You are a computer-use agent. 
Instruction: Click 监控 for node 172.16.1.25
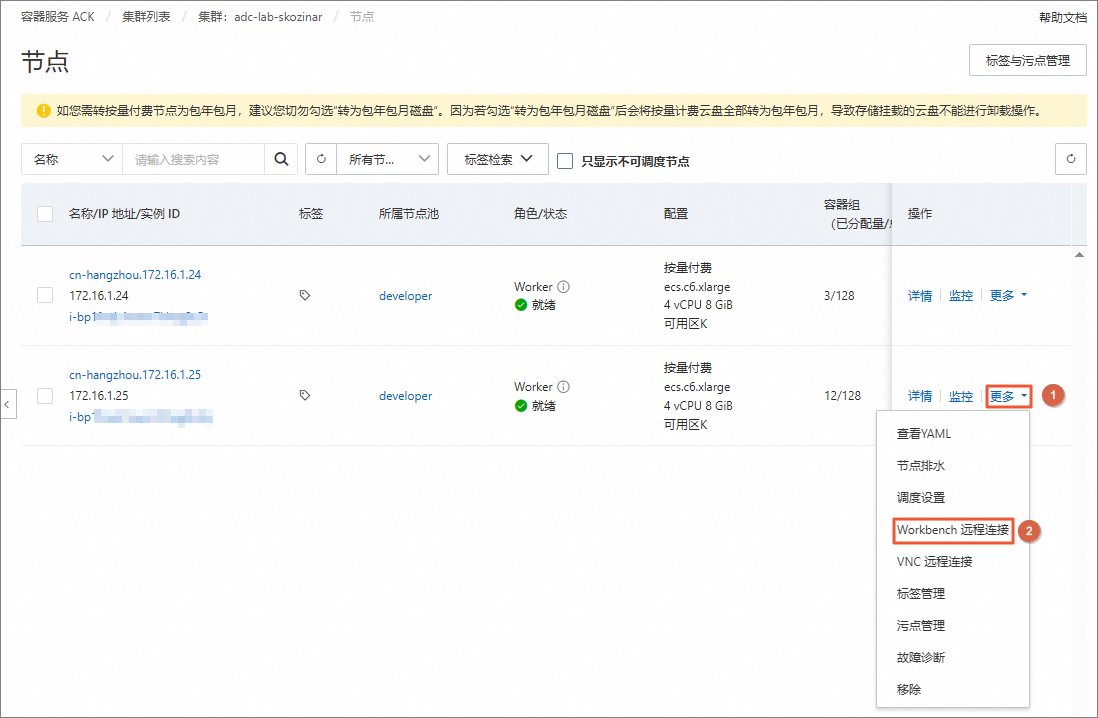tap(961, 396)
